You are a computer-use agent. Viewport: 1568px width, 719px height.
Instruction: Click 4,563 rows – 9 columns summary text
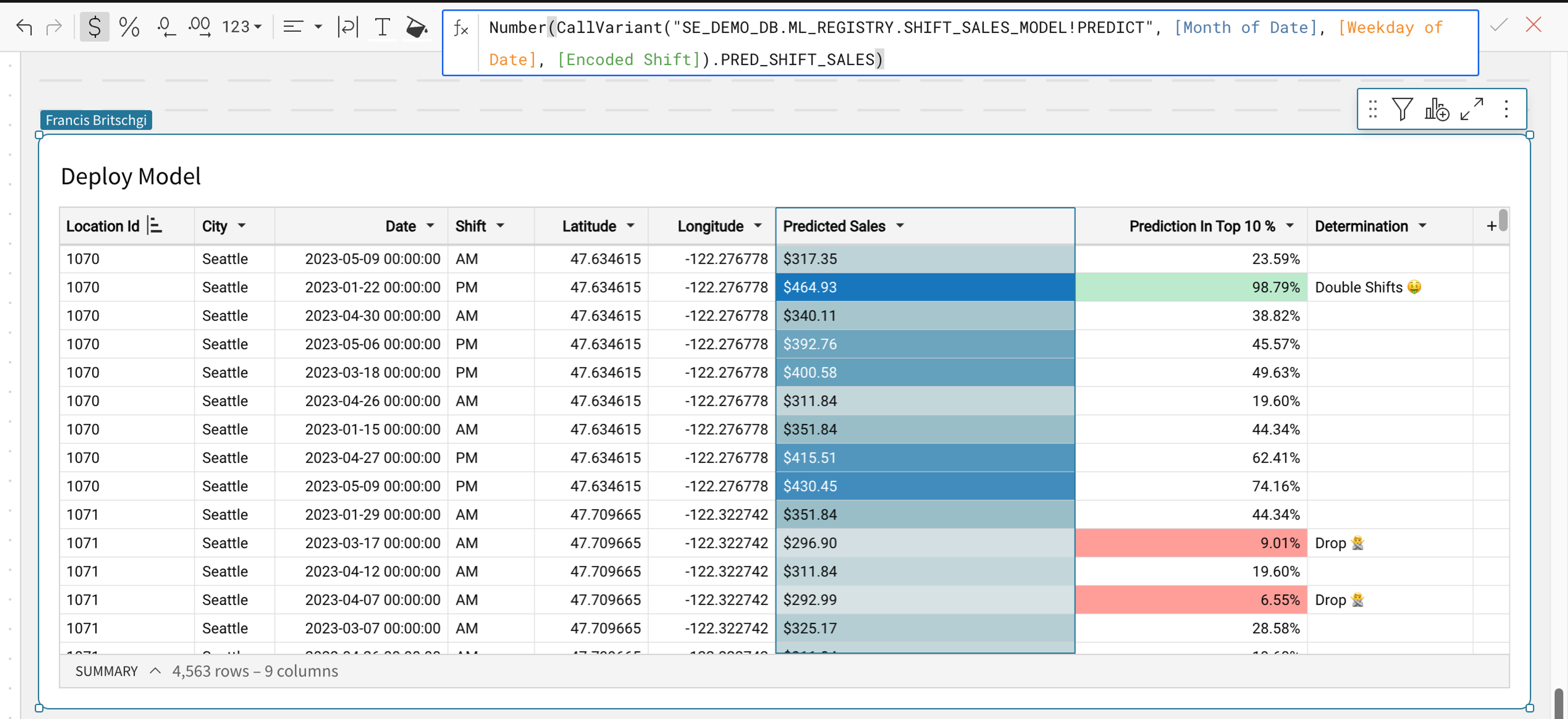(x=255, y=671)
